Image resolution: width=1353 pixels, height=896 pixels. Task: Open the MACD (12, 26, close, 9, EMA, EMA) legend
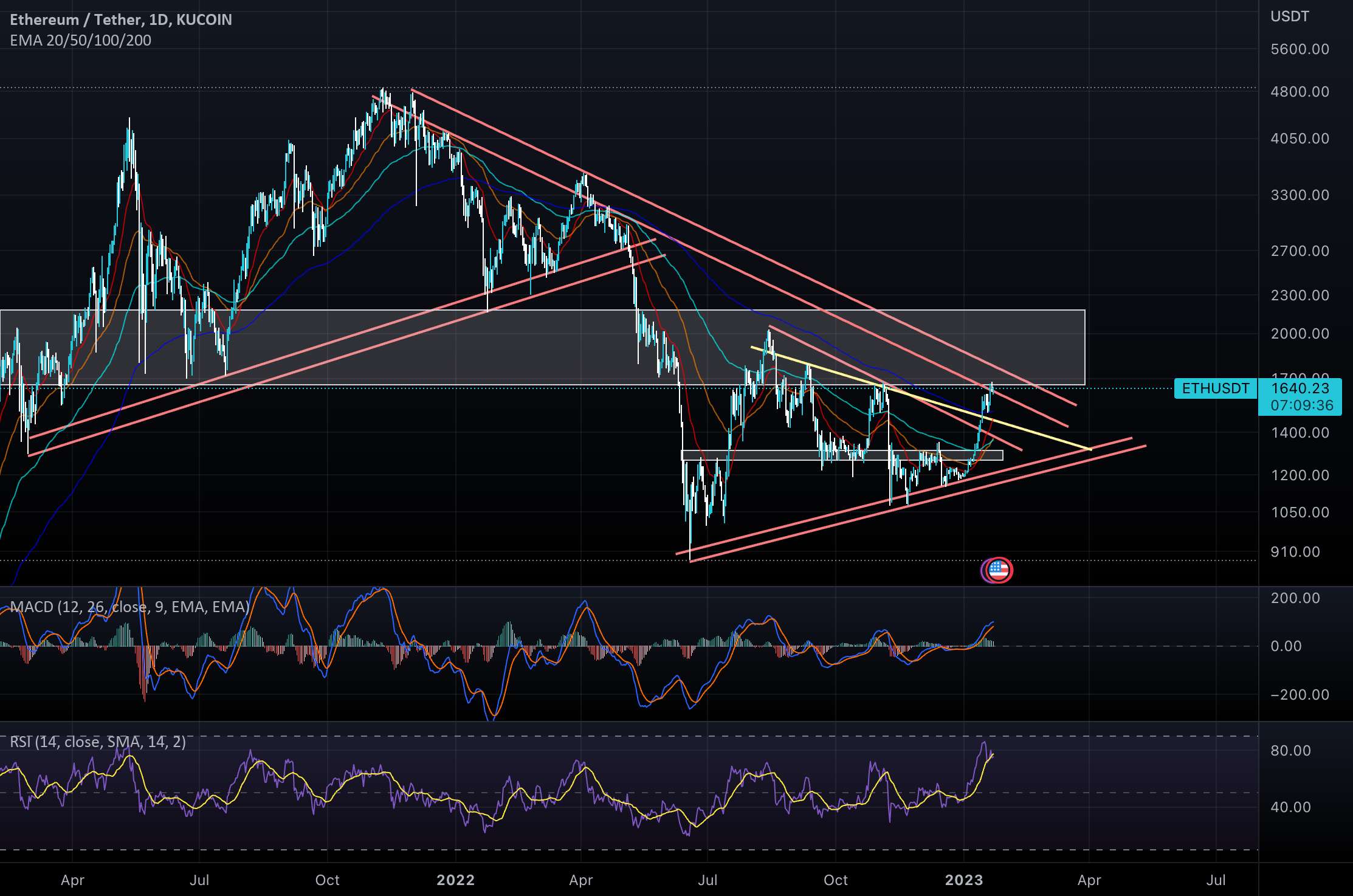pyautogui.click(x=129, y=607)
